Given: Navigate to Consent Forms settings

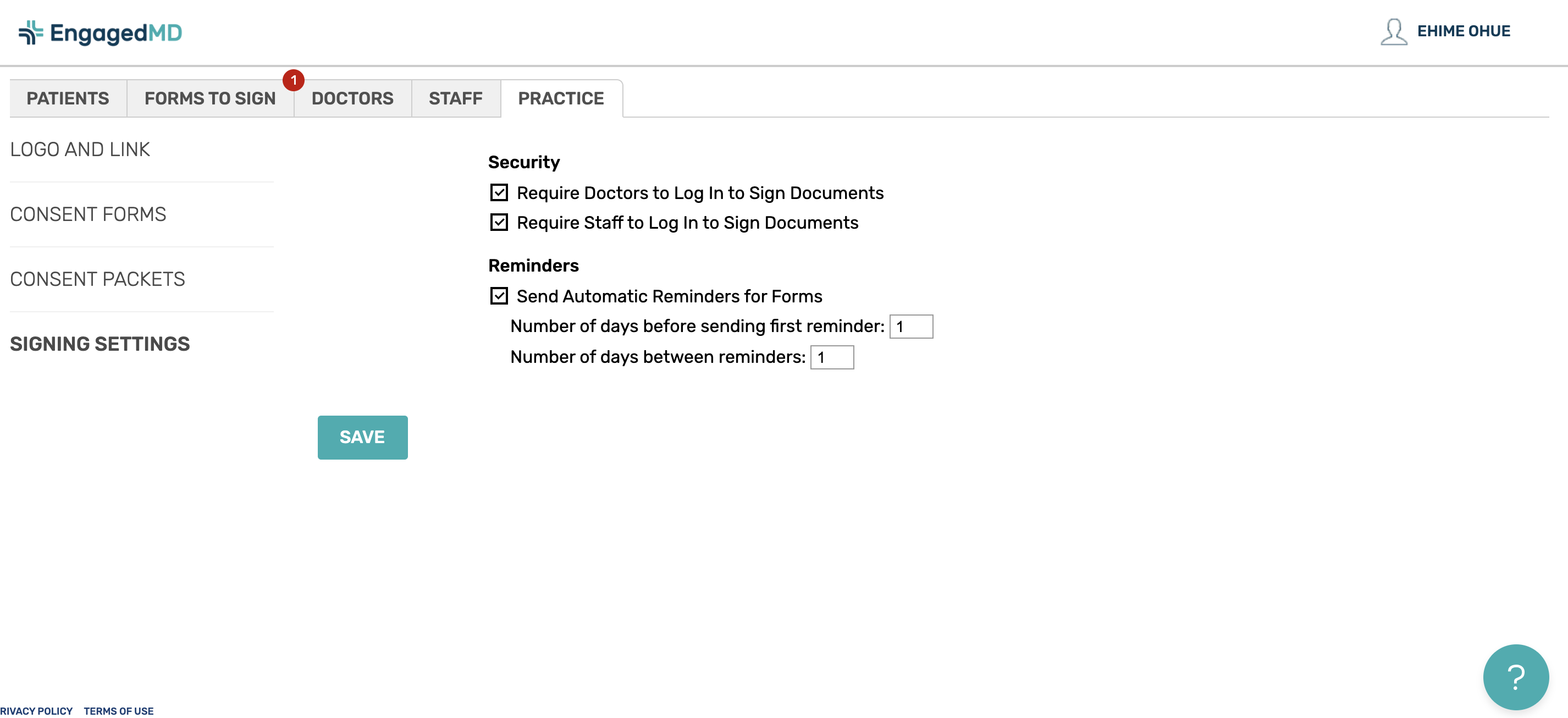Looking at the screenshot, I should pos(87,214).
